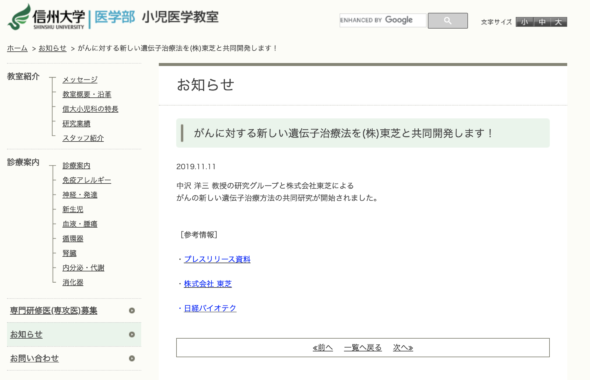Open 内分泌・代謝 link
The width and height of the screenshot is (590, 380).
(x=83, y=268)
